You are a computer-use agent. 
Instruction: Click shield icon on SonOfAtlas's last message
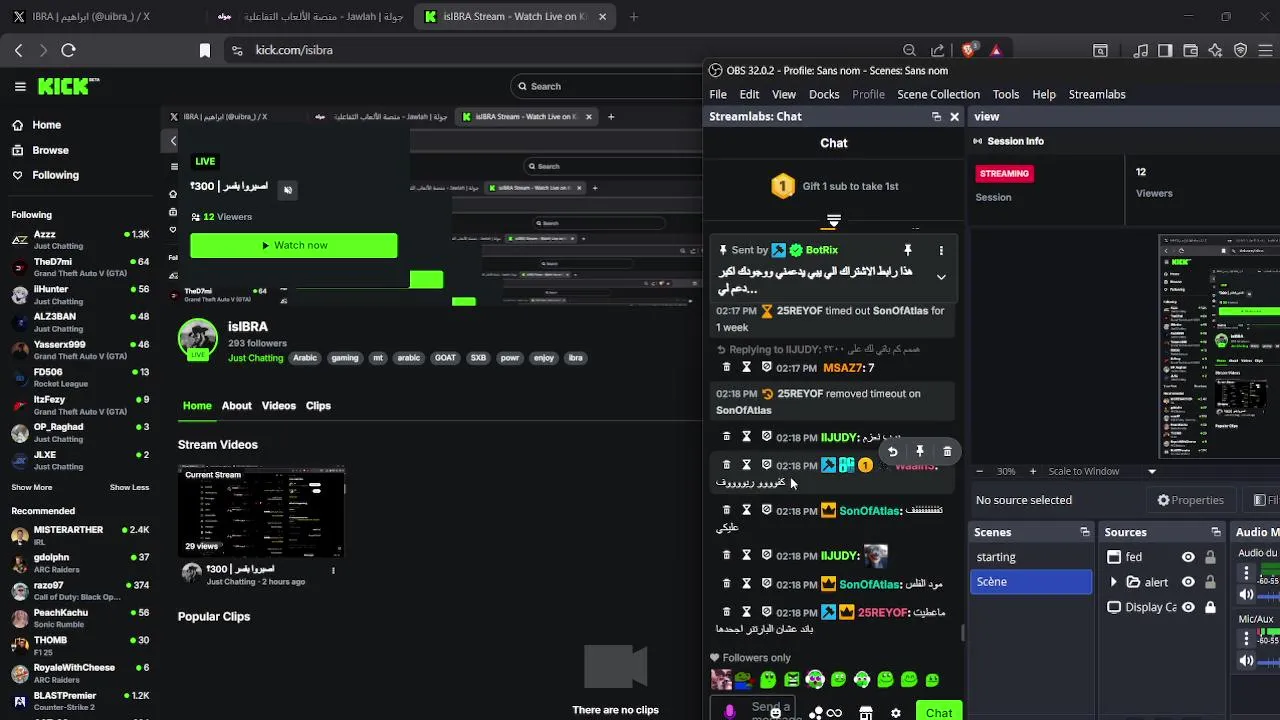click(x=766, y=584)
